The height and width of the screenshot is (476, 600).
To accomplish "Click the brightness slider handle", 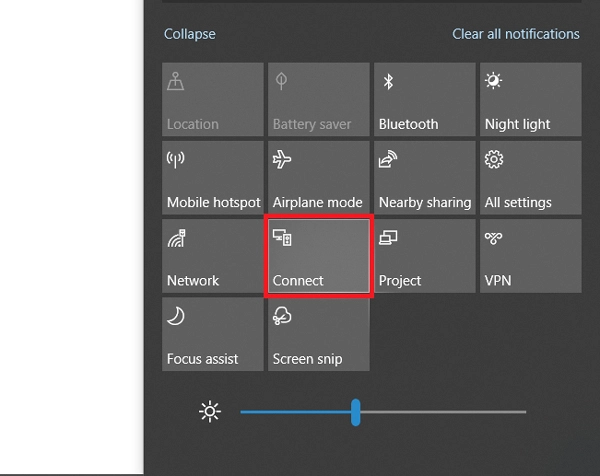I will [x=355, y=412].
